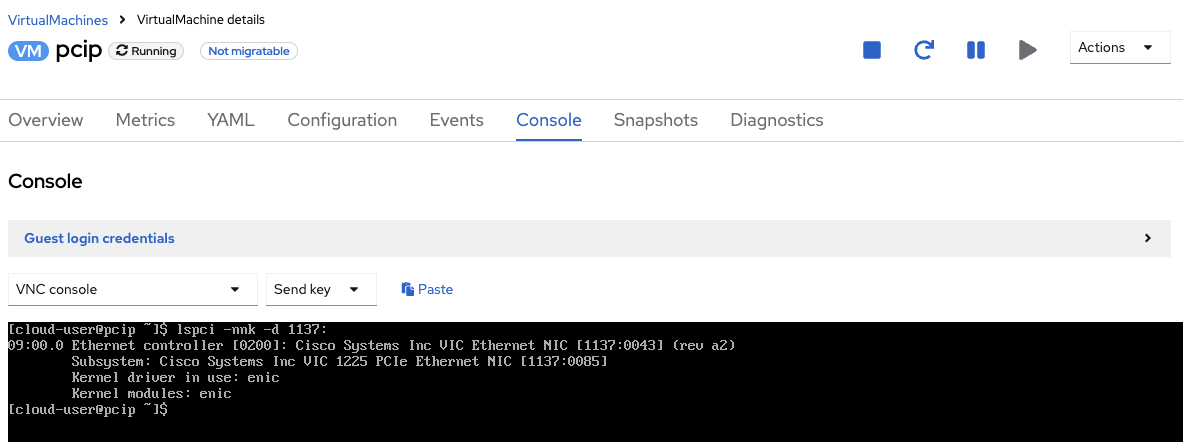
Task: Click the blue VM badge icon
Action: point(29,51)
